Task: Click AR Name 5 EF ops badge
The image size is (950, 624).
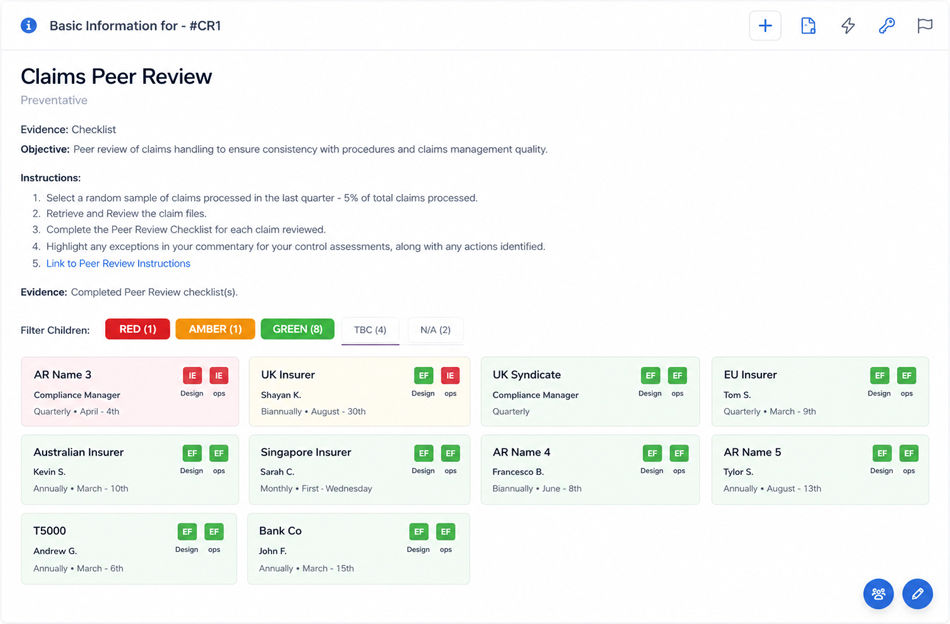Action: [x=909, y=453]
